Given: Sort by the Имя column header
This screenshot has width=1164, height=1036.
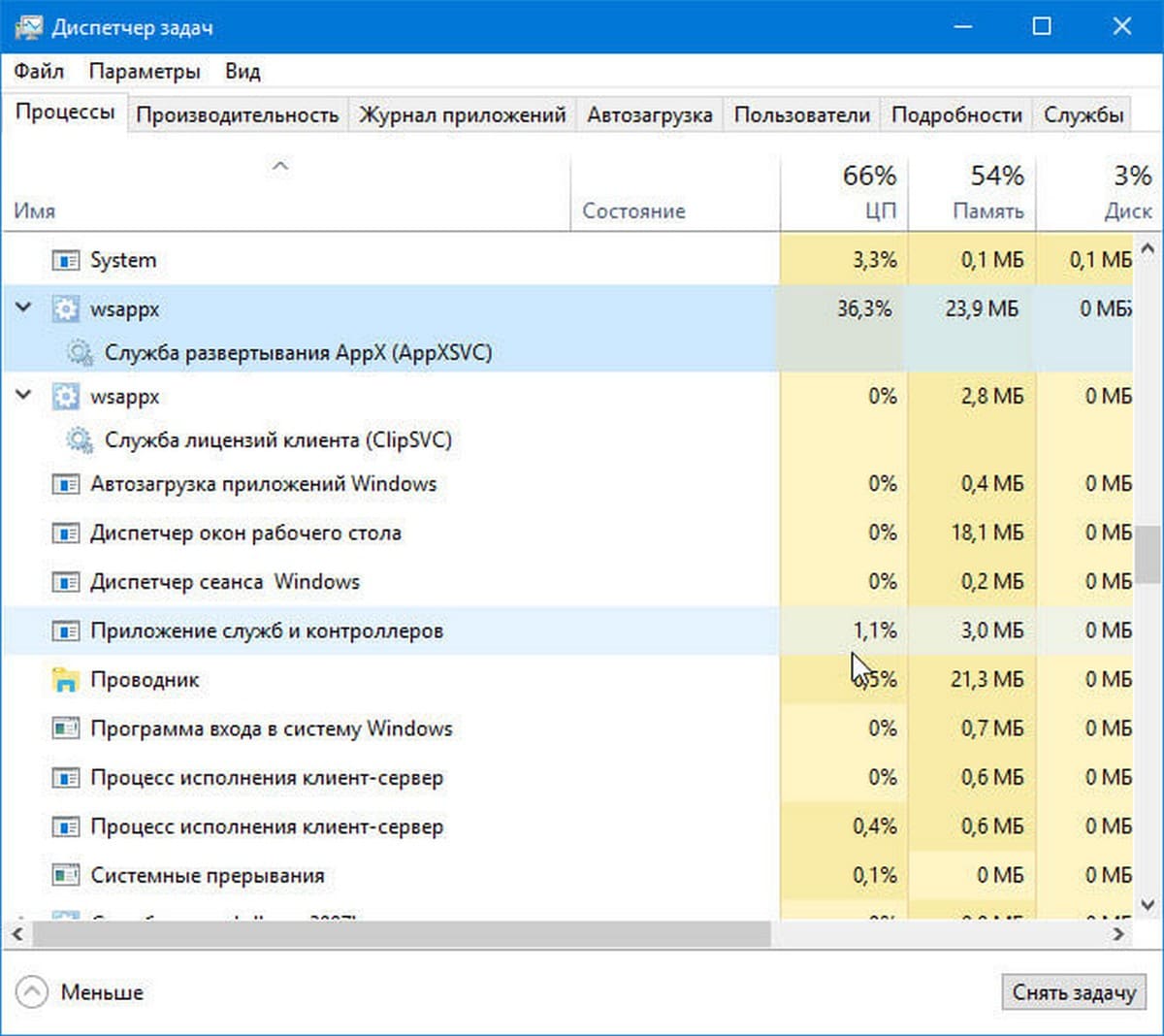Looking at the screenshot, I should pyautogui.click(x=286, y=193).
